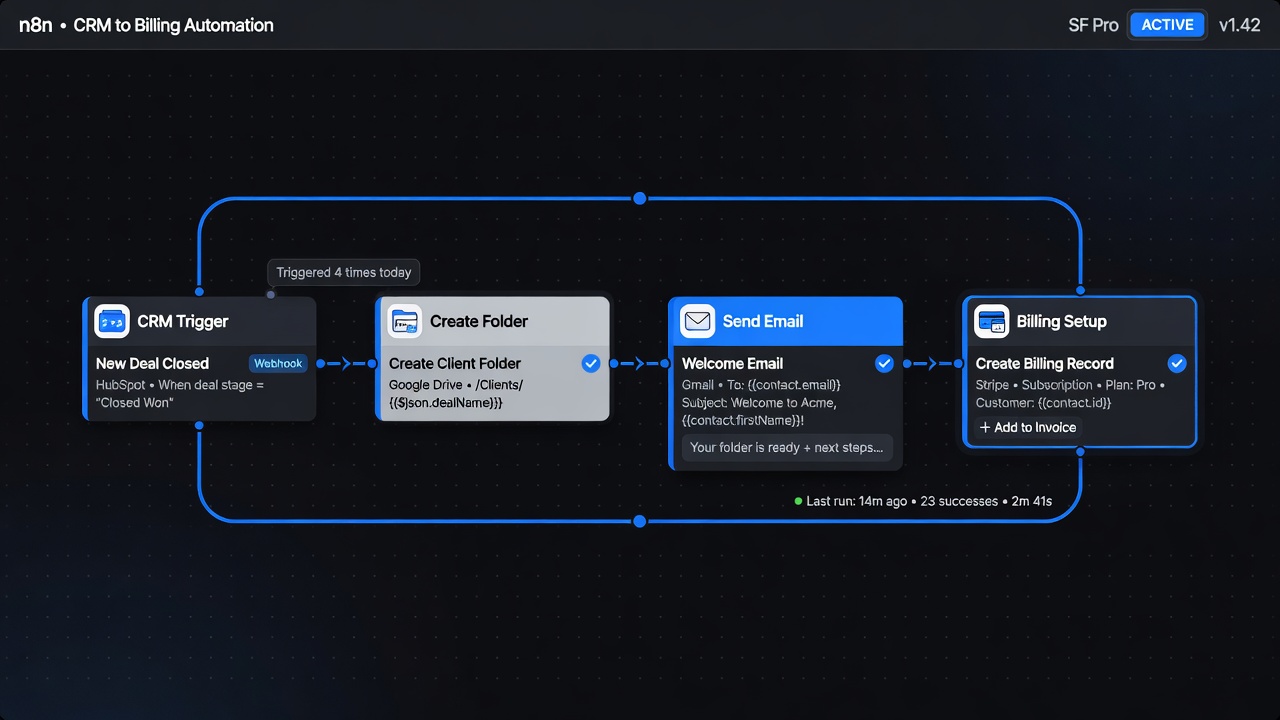Click the Google Drive /Clients/ path text
This screenshot has height=720, width=1280.
[x=456, y=393]
